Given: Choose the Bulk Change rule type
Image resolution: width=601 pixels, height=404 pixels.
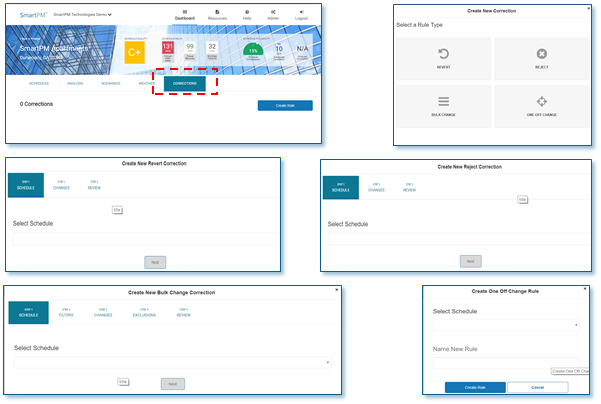Looking at the screenshot, I should pos(443,106).
